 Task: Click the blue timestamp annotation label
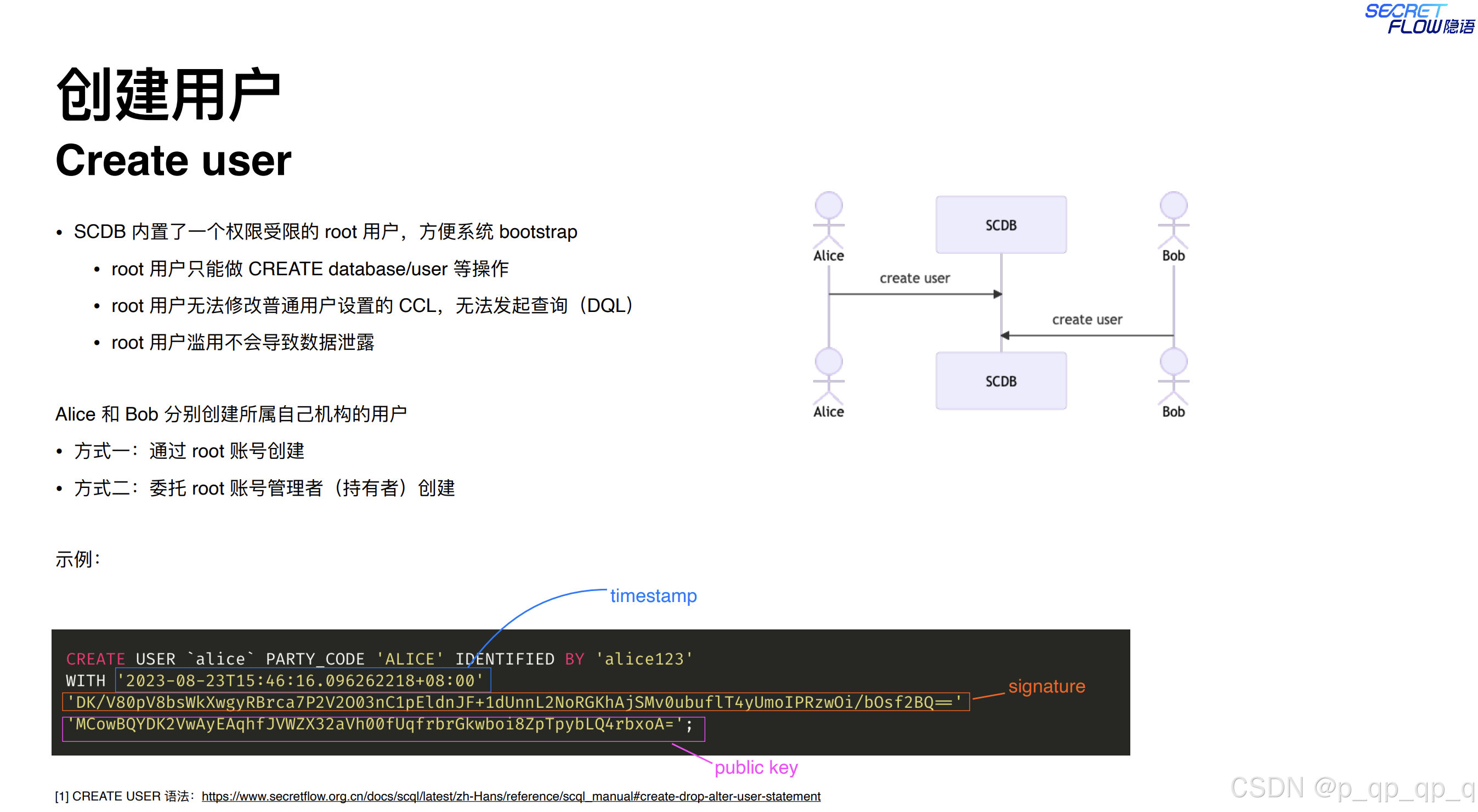click(653, 595)
